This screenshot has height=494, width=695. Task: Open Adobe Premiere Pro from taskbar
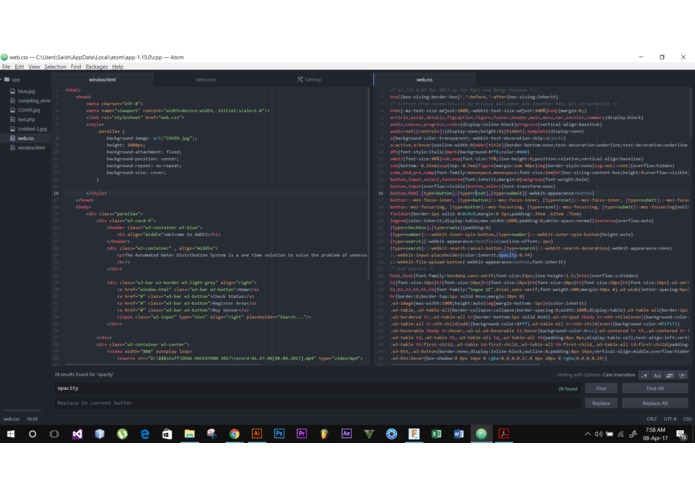click(302, 434)
